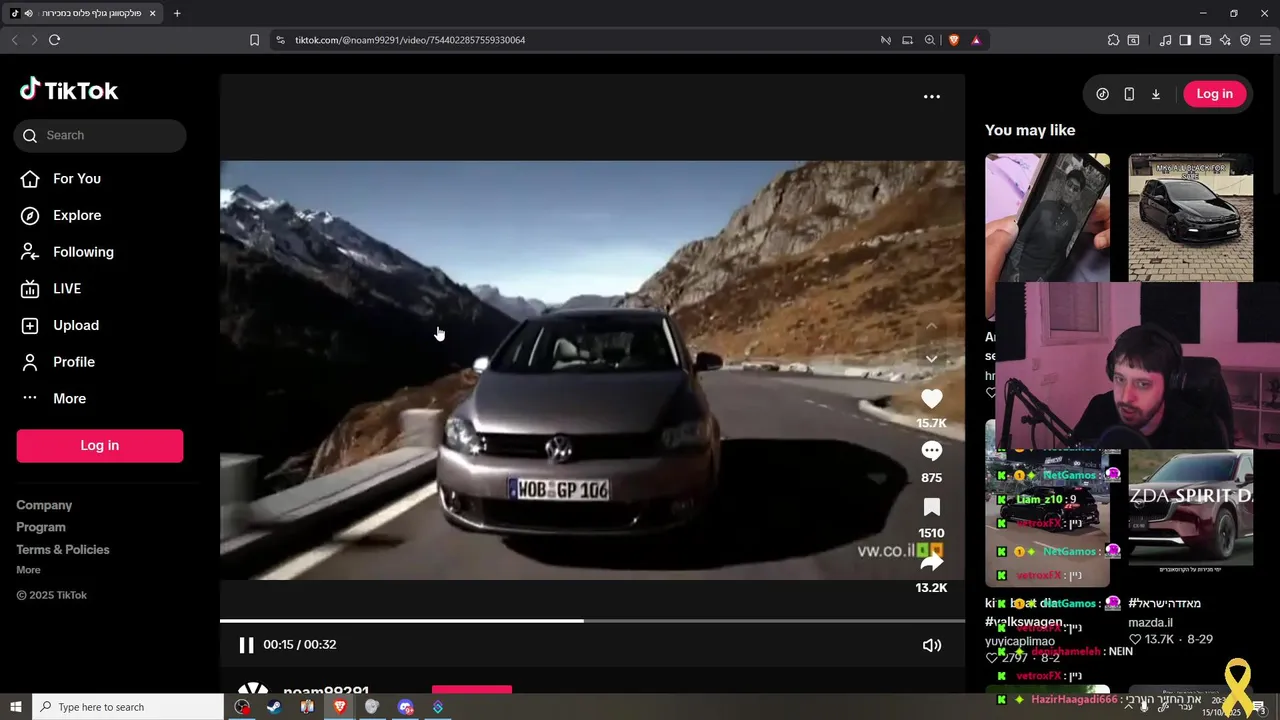
Task: Reload the page in browser toolbar
Action: pos(54,40)
